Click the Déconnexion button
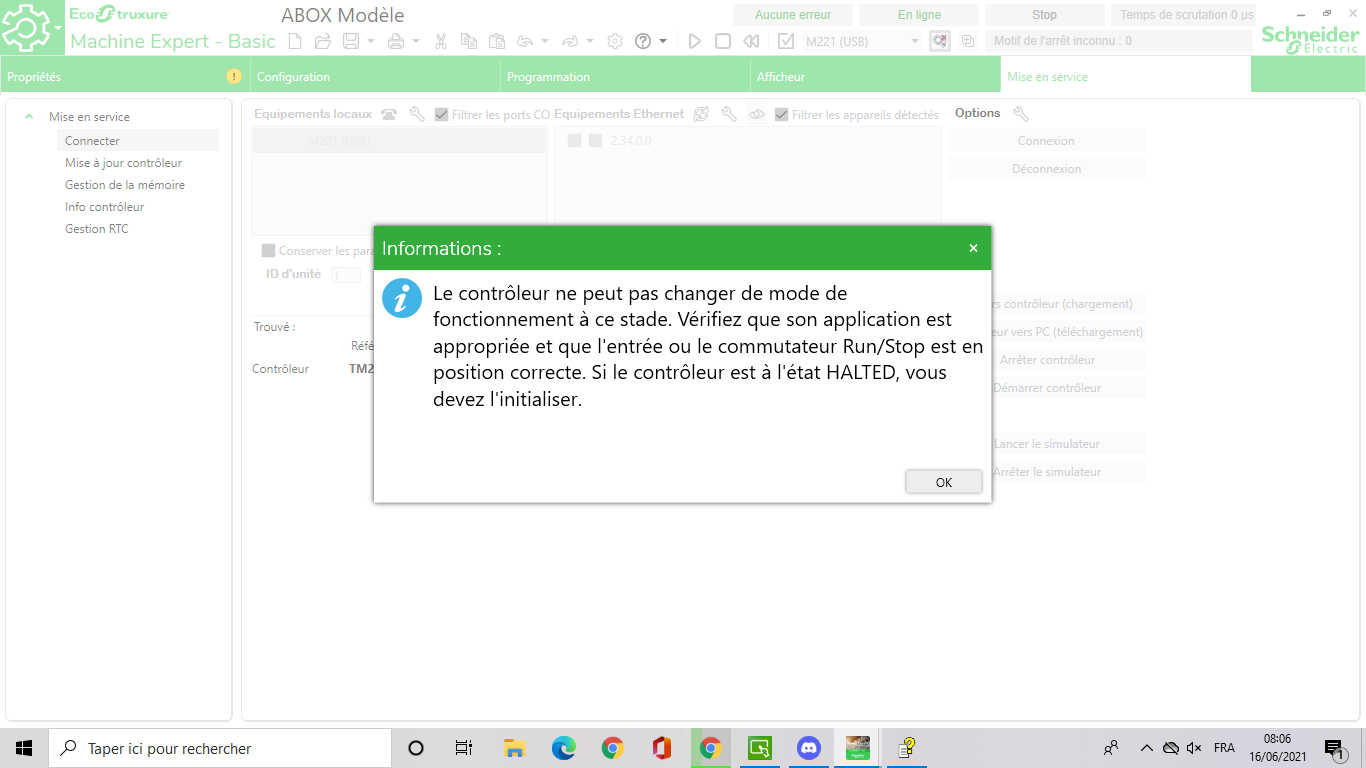This screenshot has width=1366, height=768. pos(1046,169)
